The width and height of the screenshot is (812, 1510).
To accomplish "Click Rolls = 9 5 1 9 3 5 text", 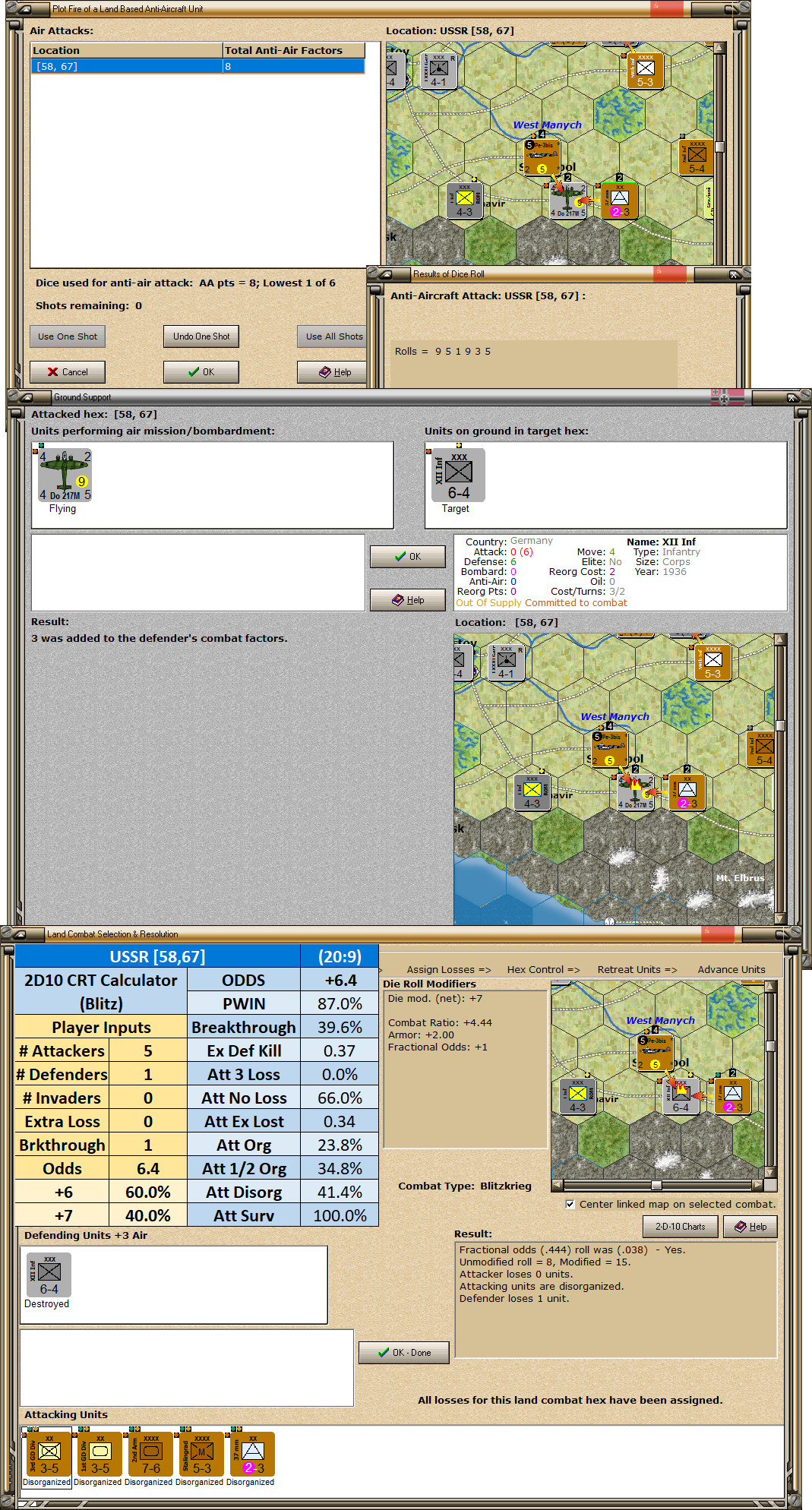I will pyautogui.click(x=443, y=352).
